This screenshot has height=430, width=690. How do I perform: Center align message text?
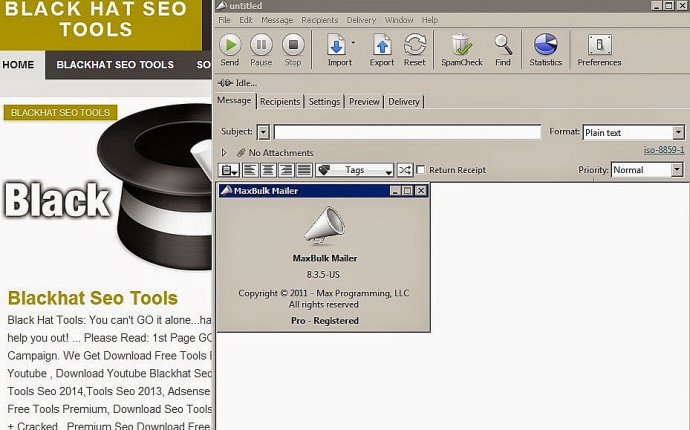pyautogui.click(x=268, y=170)
